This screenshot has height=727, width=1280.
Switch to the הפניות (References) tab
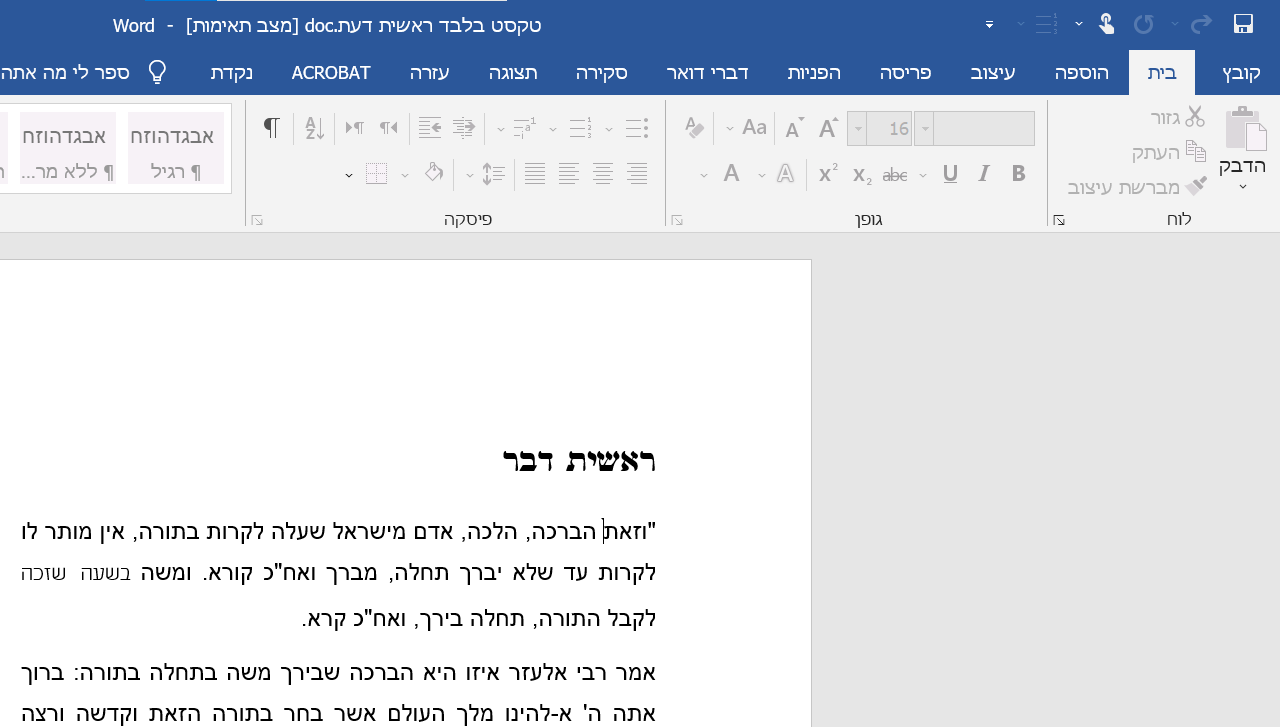(814, 72)
